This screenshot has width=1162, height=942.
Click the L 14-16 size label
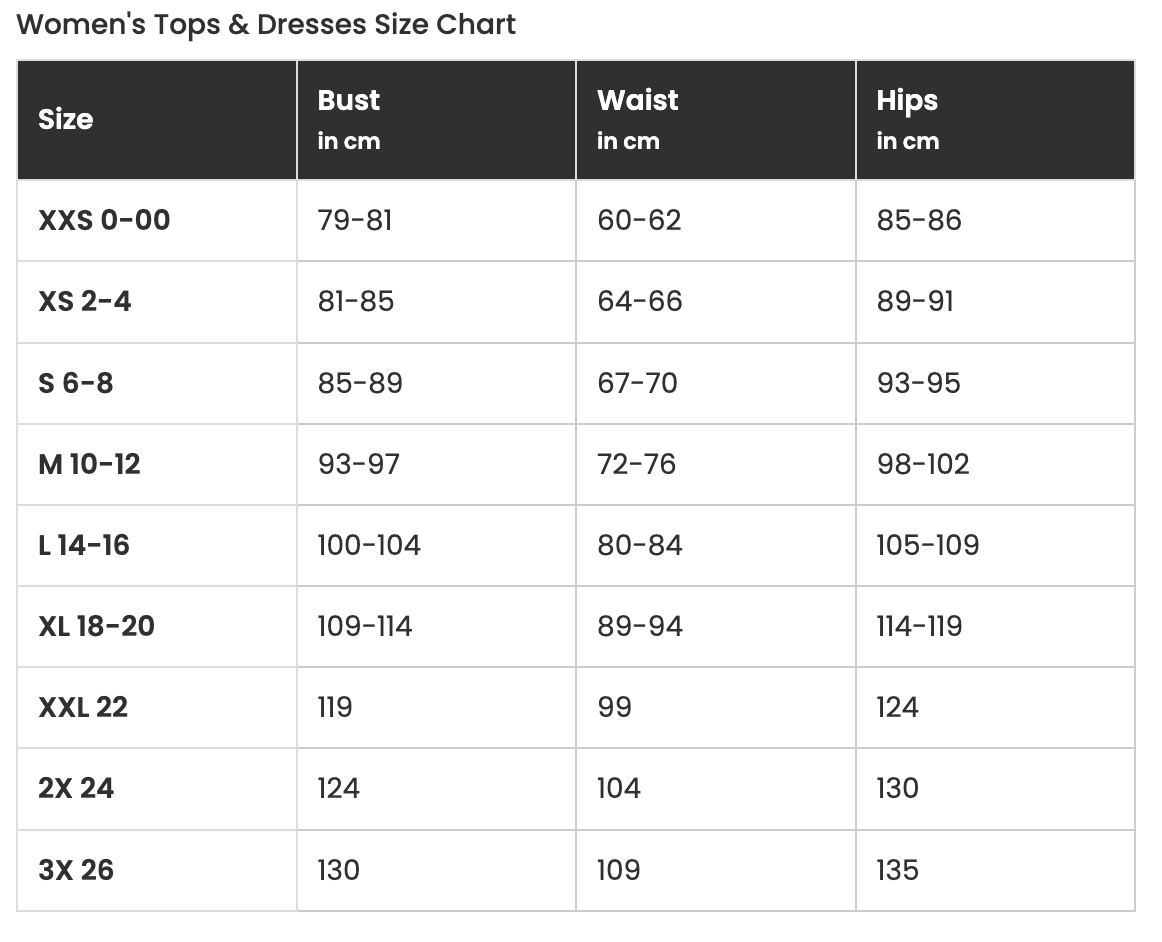click(x=84, y=545)
